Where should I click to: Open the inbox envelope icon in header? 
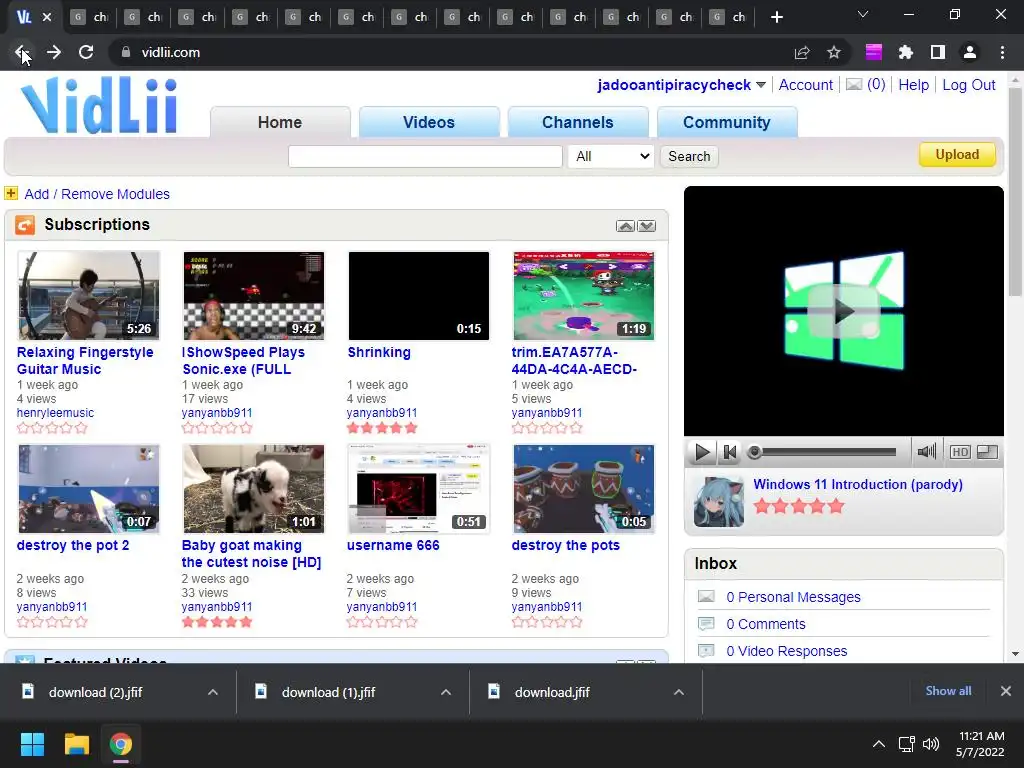[x=854, y=84]
